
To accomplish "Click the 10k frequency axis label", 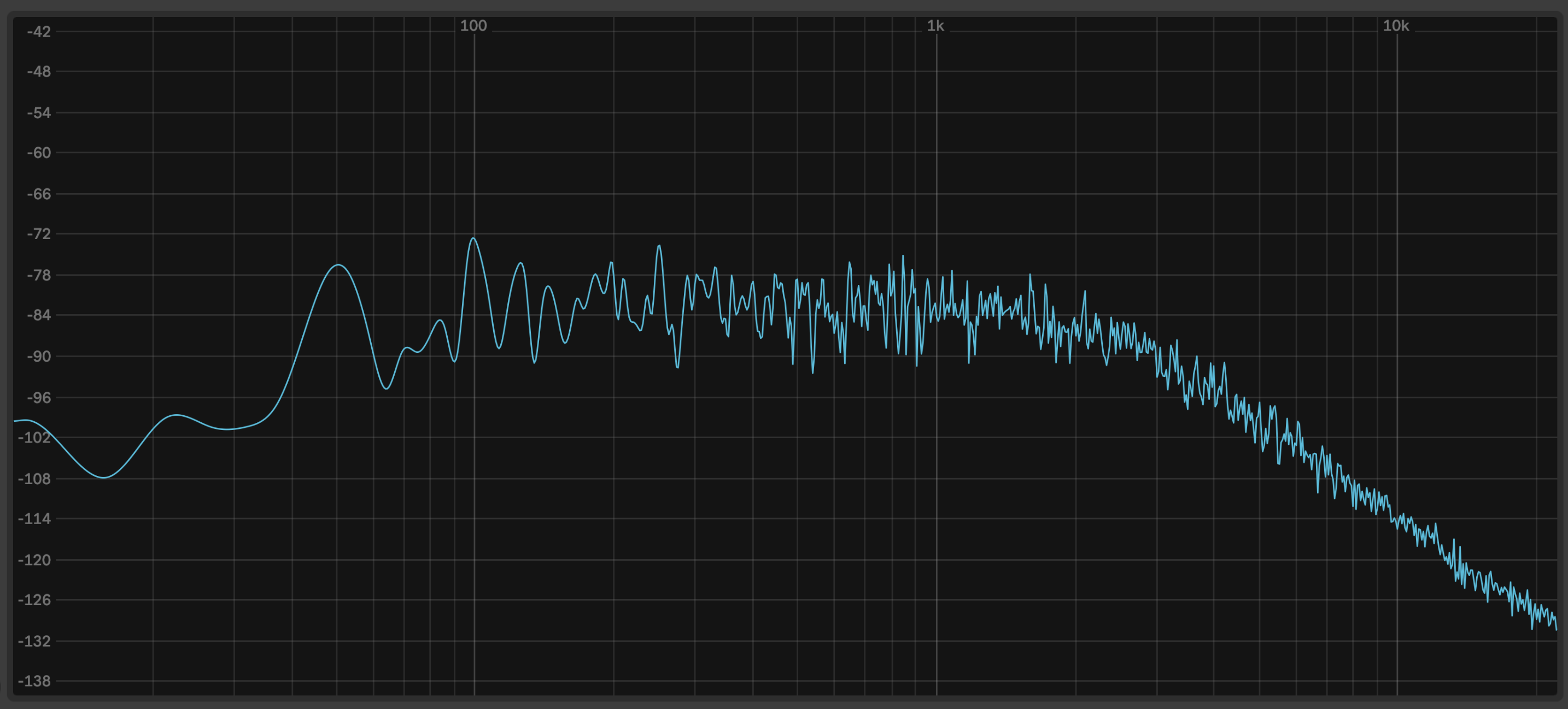I will pyautogui.click(x=1396, y=26).
